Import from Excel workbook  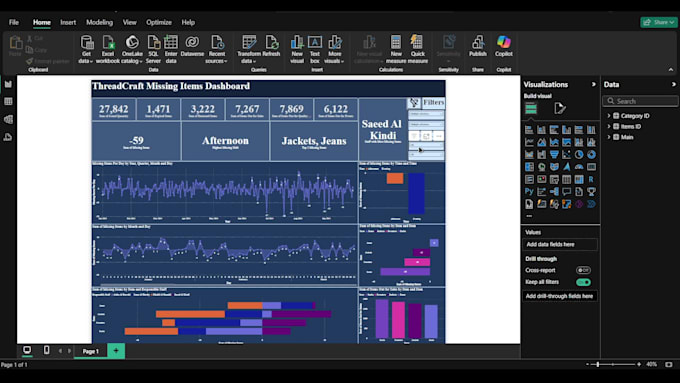108,49
